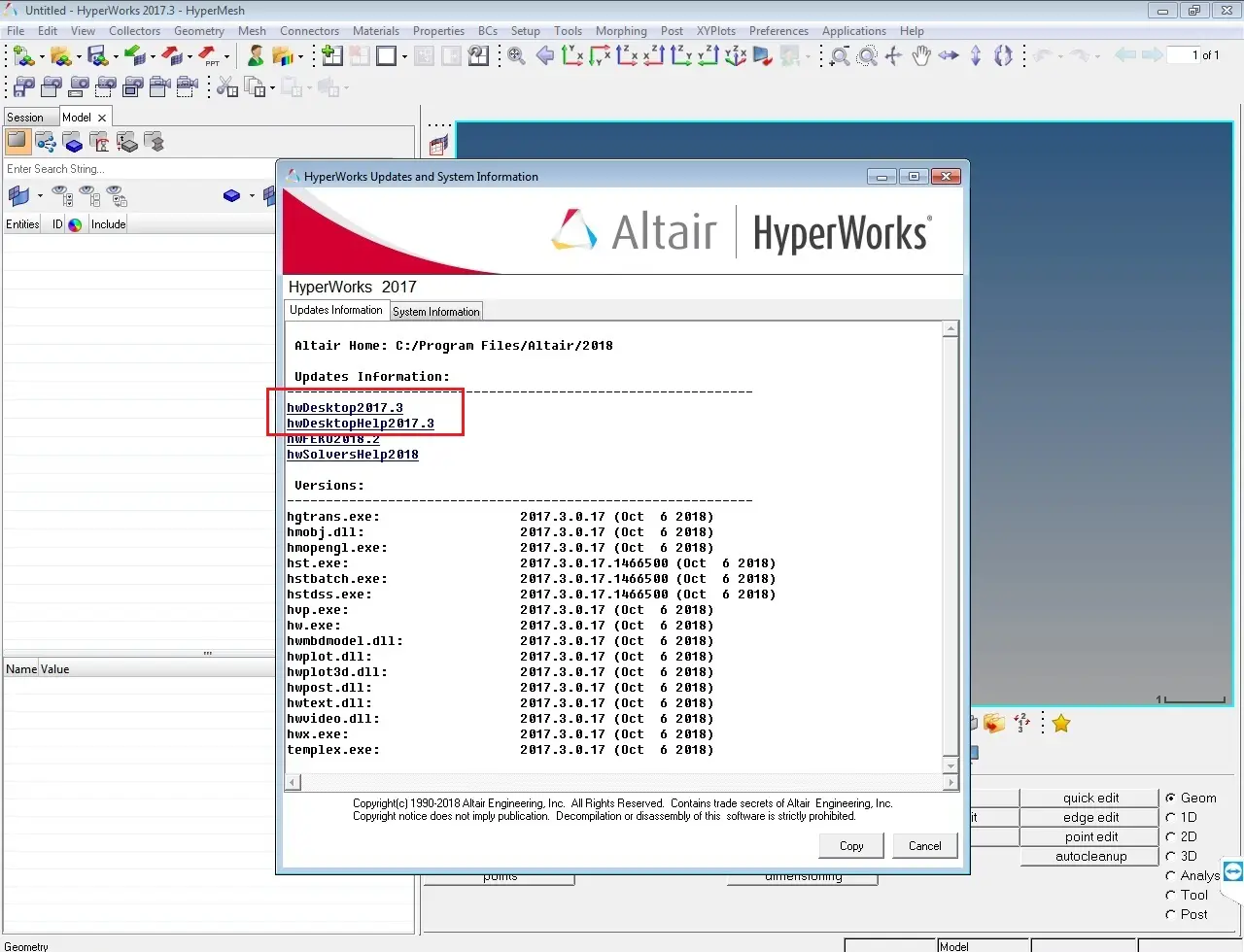Click the yellow star icon below the viewport
Viewport: 1244px width, 952px height.
tap(1061, 724)
